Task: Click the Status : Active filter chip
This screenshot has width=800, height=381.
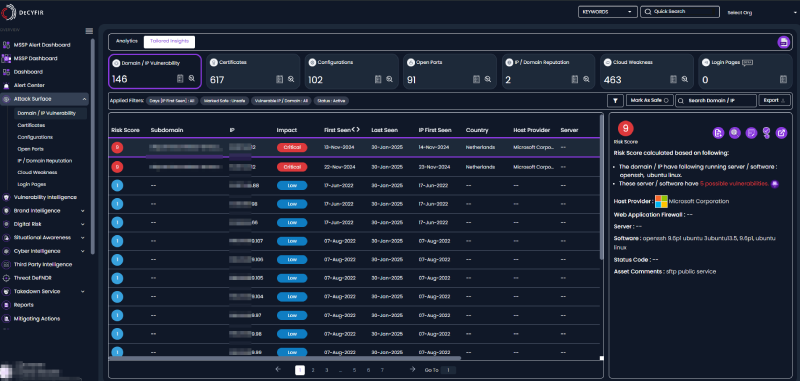Action: click(332, 101)
